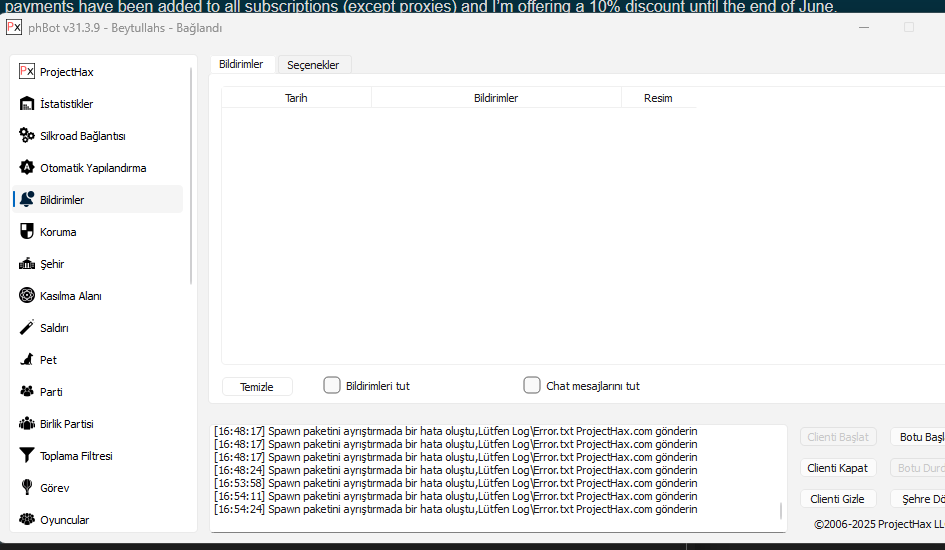Switch to the Seçenekler tab
Screen dimensions: 945x550
pos(313,65)
